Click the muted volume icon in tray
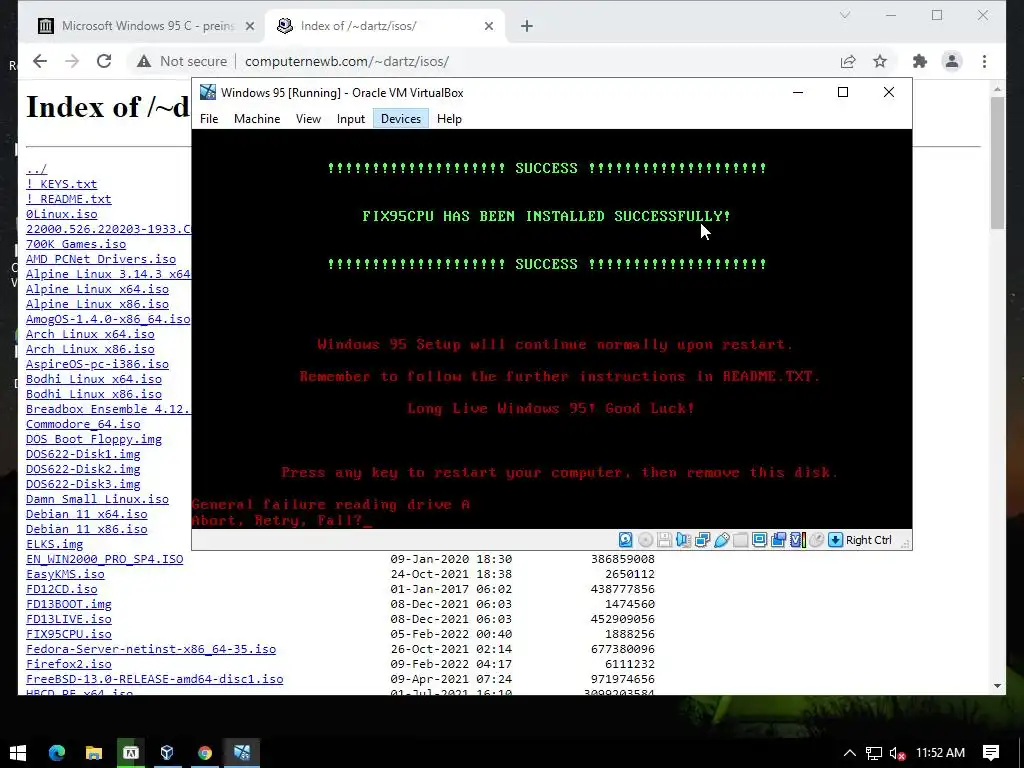This screenshot has width=1024, height=768. (897, 753)
